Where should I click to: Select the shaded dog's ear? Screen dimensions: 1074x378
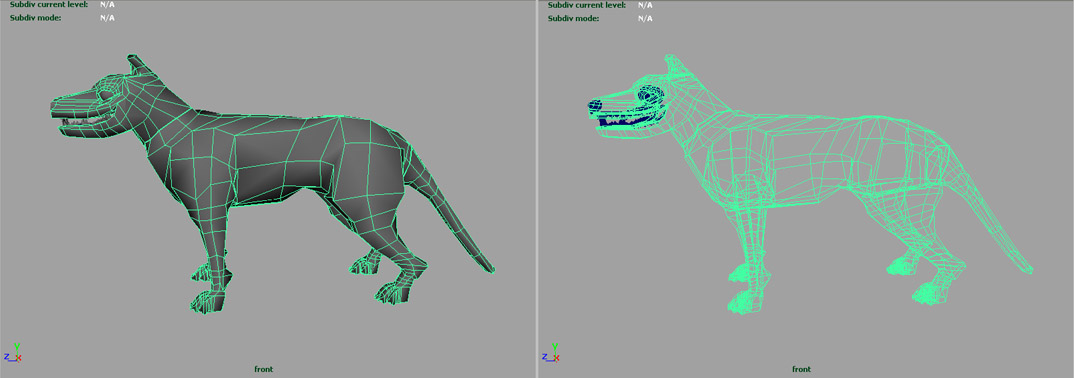[x=138, y=65]
